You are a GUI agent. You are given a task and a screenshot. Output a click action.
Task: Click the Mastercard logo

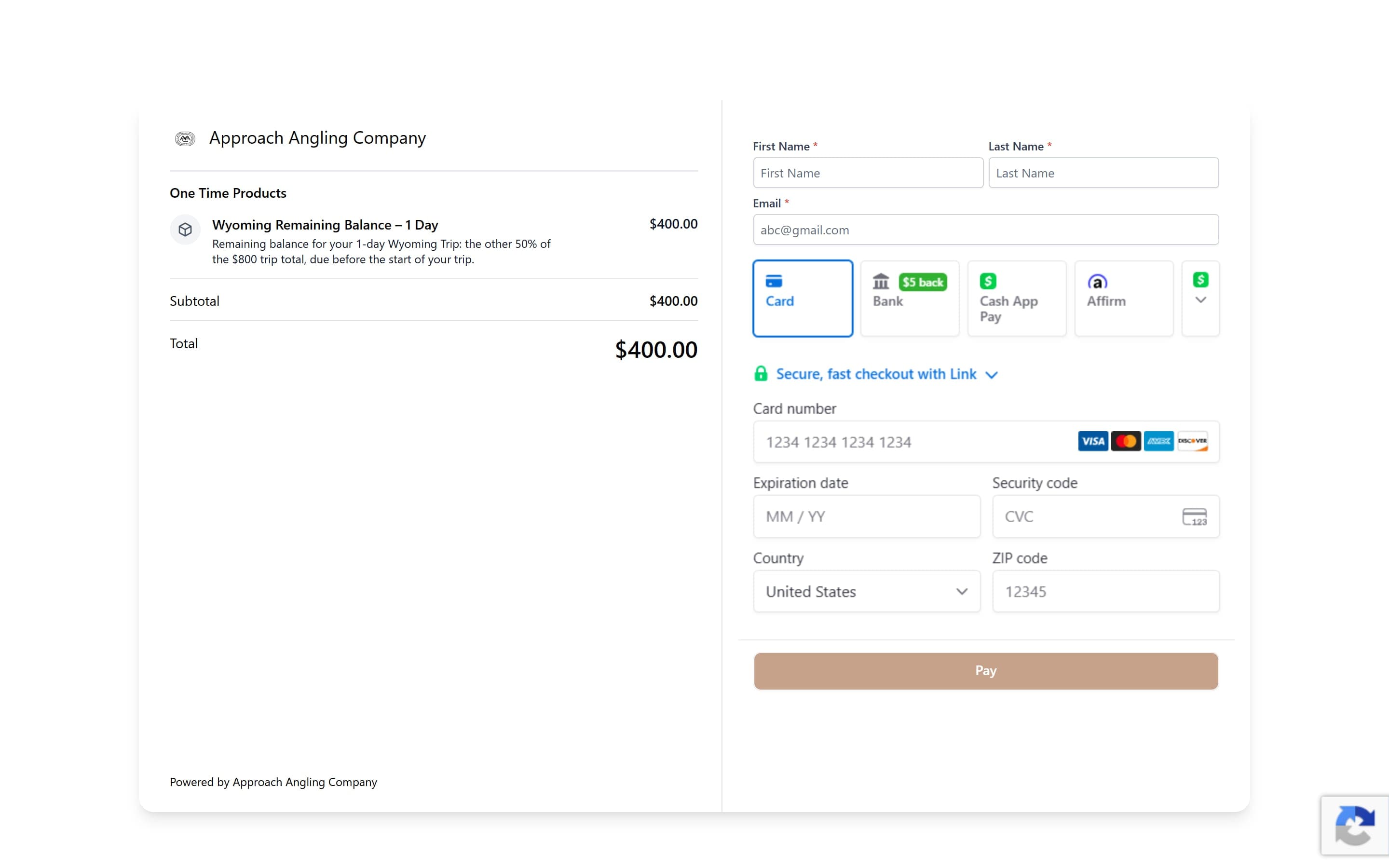1126,441
